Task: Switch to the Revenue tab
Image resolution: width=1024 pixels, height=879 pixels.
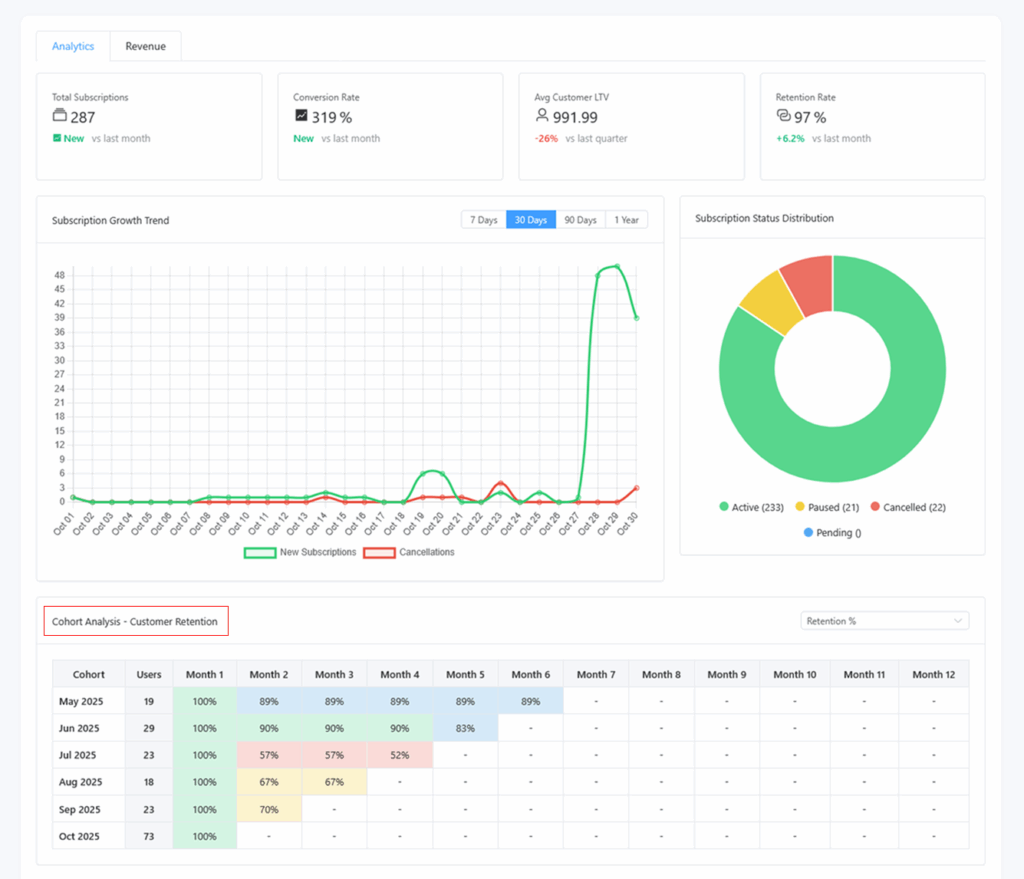Action: [145, 46]
